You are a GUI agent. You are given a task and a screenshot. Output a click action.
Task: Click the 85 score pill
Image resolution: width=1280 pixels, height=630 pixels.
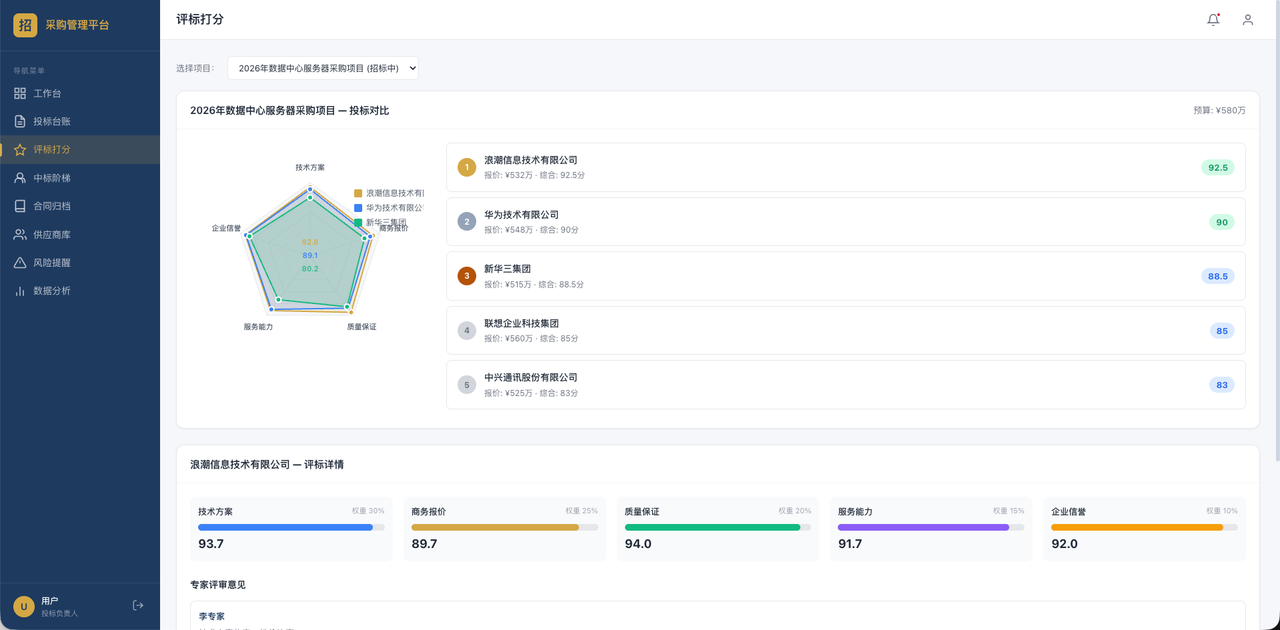1222,330
